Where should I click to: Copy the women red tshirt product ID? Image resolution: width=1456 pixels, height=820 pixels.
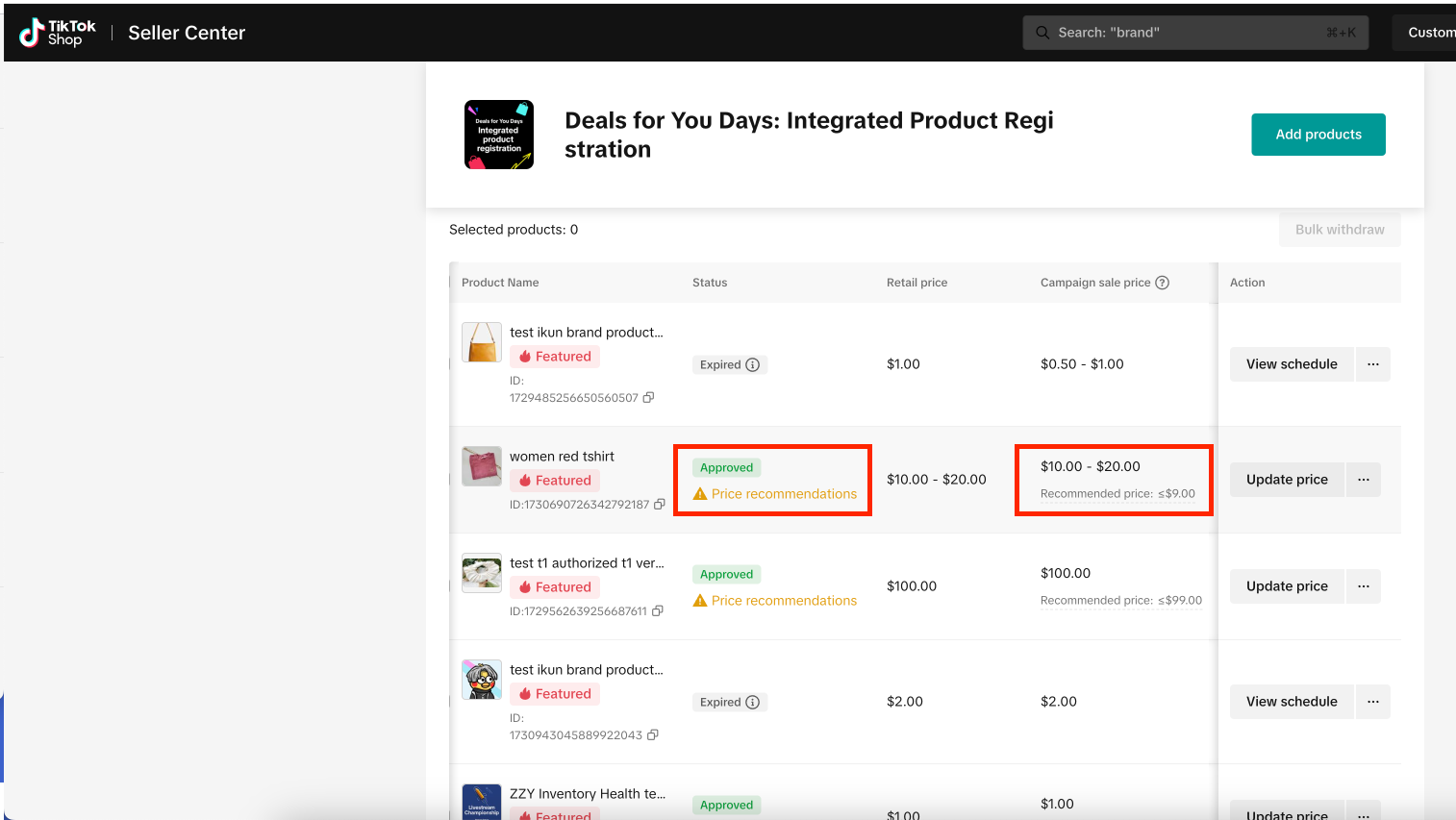pyautogui.click(x=660, y=504)
